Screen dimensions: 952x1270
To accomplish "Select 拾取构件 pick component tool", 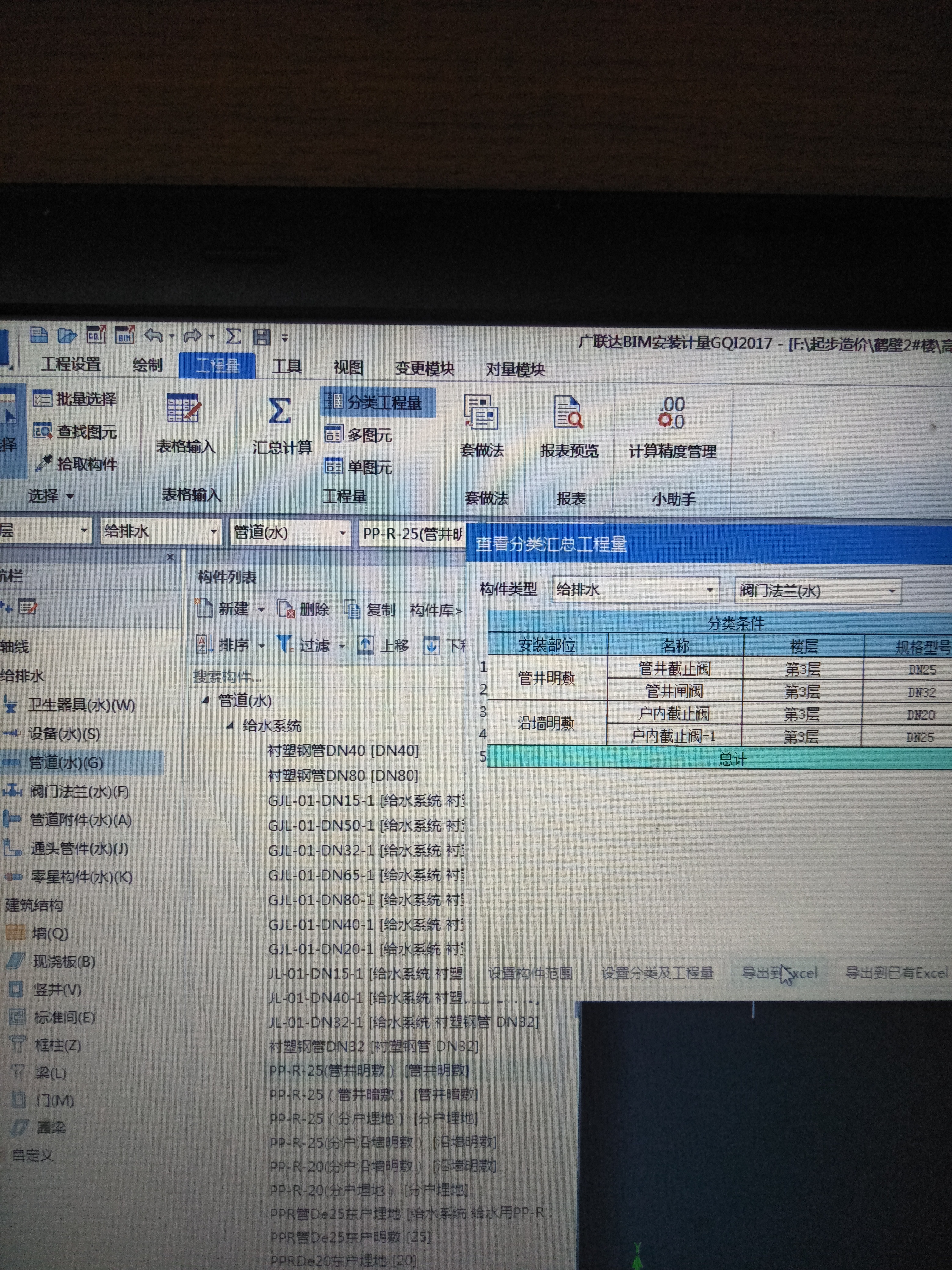I will tap(76, 463).
